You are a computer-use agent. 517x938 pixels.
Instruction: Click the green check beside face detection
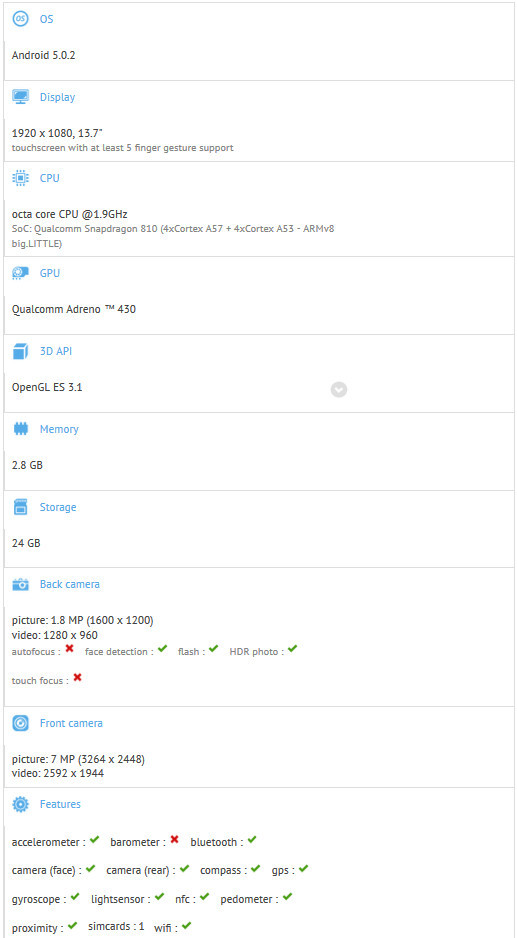pyautogui.click(x=163, y=649)
